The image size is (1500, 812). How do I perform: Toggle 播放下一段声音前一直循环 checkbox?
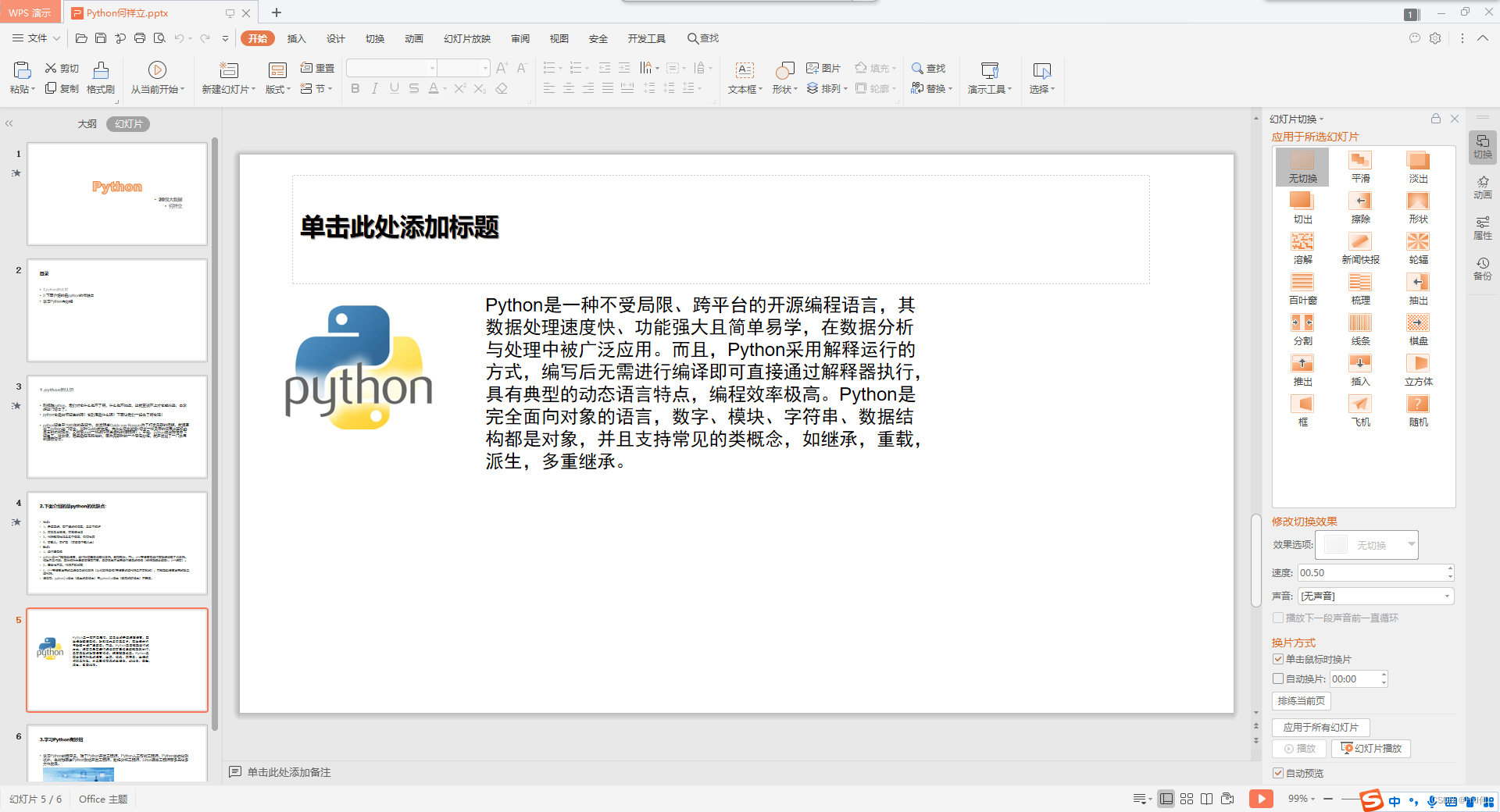pos(1278,618)
